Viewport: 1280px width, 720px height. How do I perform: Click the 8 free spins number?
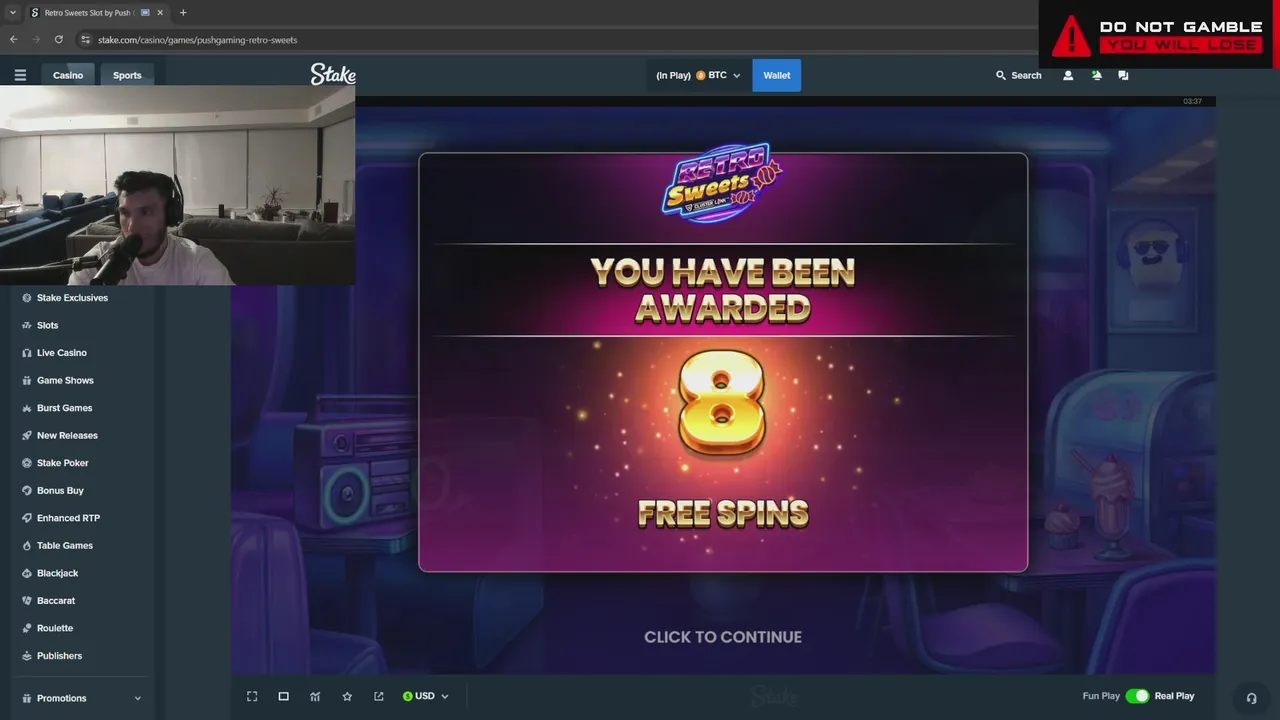(722, 402)
